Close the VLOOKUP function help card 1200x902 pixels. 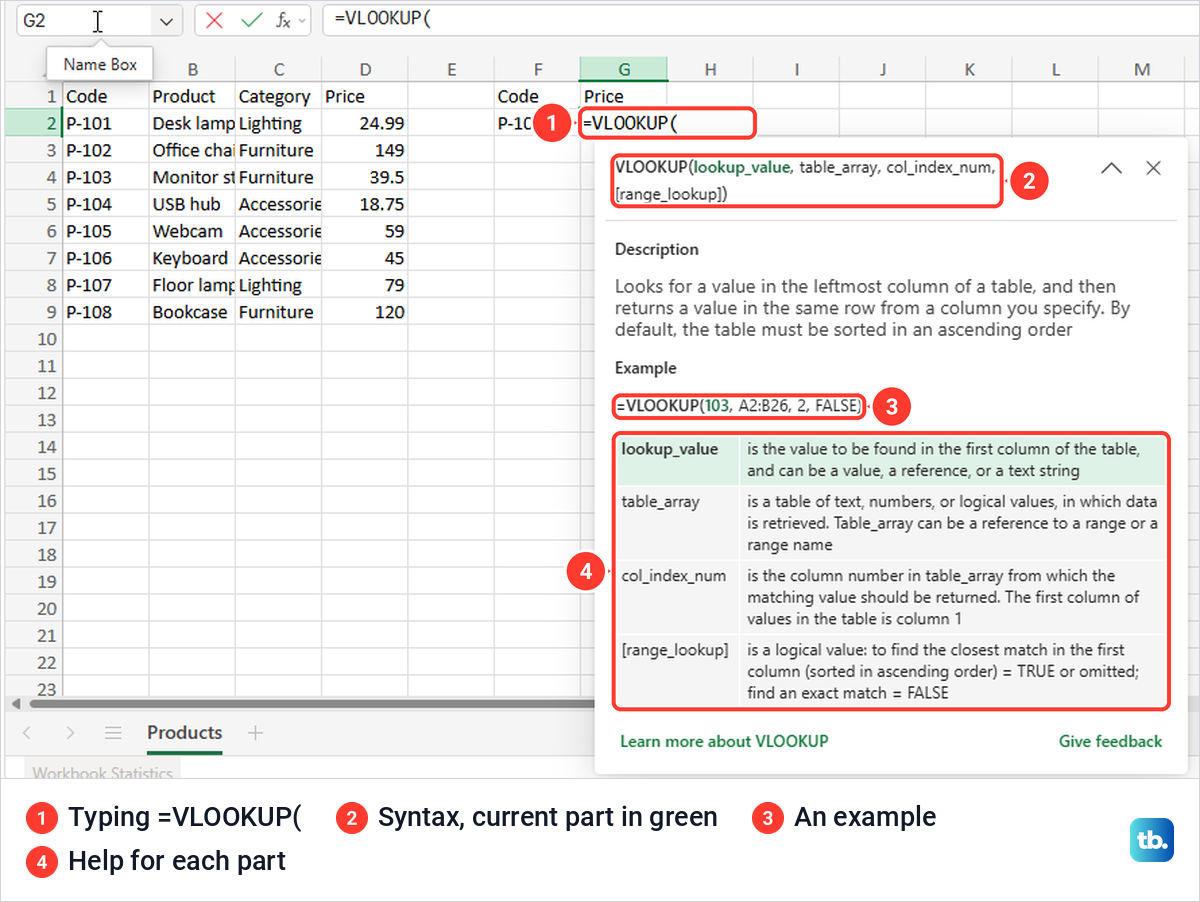(x=1153, y=168)
